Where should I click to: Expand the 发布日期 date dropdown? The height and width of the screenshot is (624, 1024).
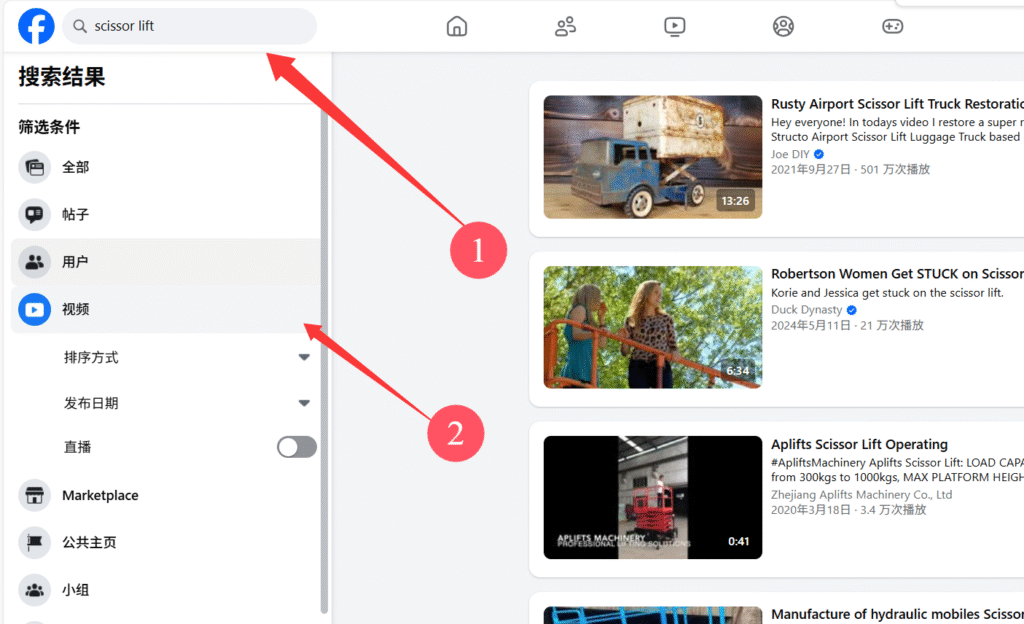click(304, 403)
